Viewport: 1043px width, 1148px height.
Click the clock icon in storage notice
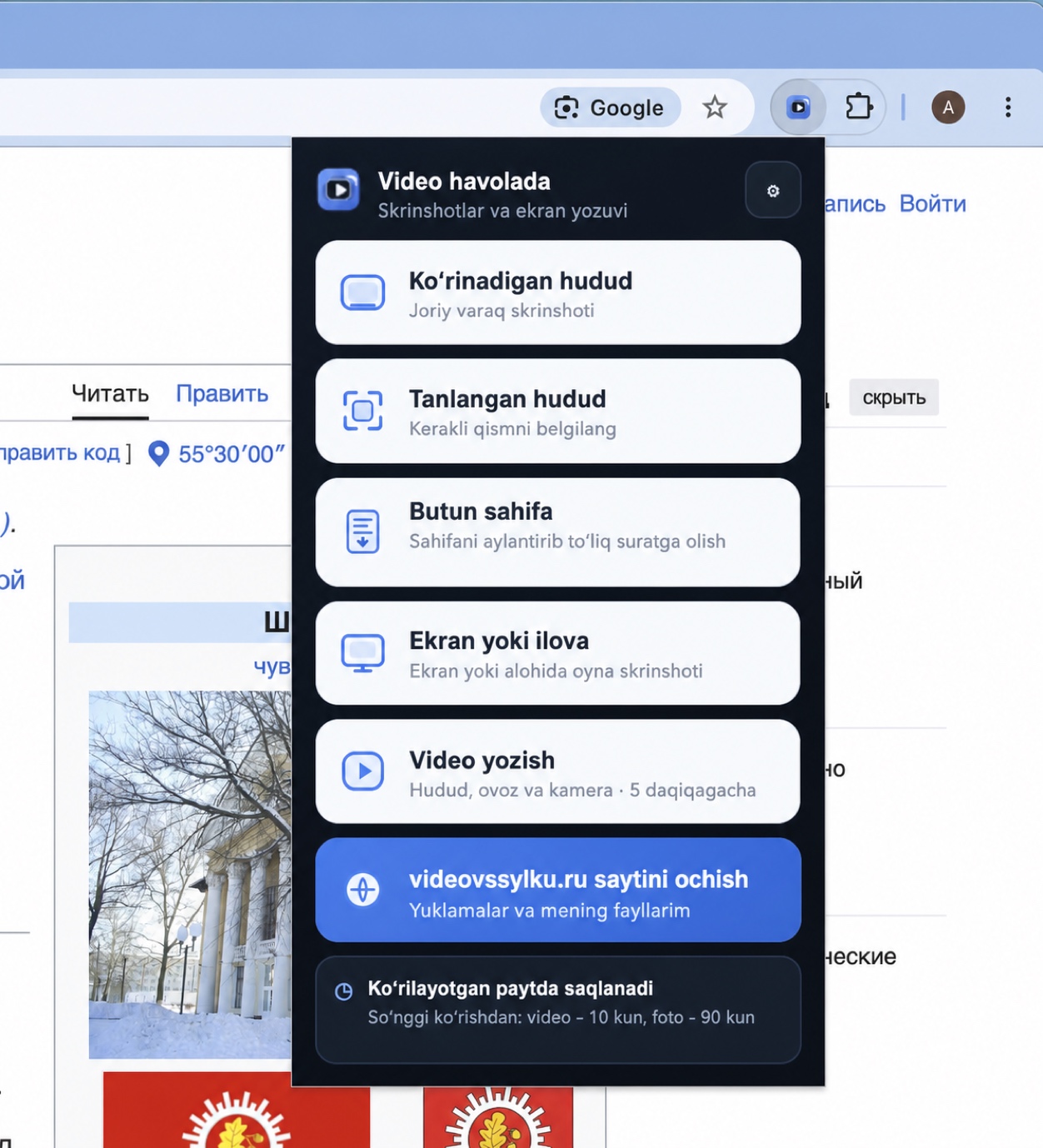(x=343, y=991)
